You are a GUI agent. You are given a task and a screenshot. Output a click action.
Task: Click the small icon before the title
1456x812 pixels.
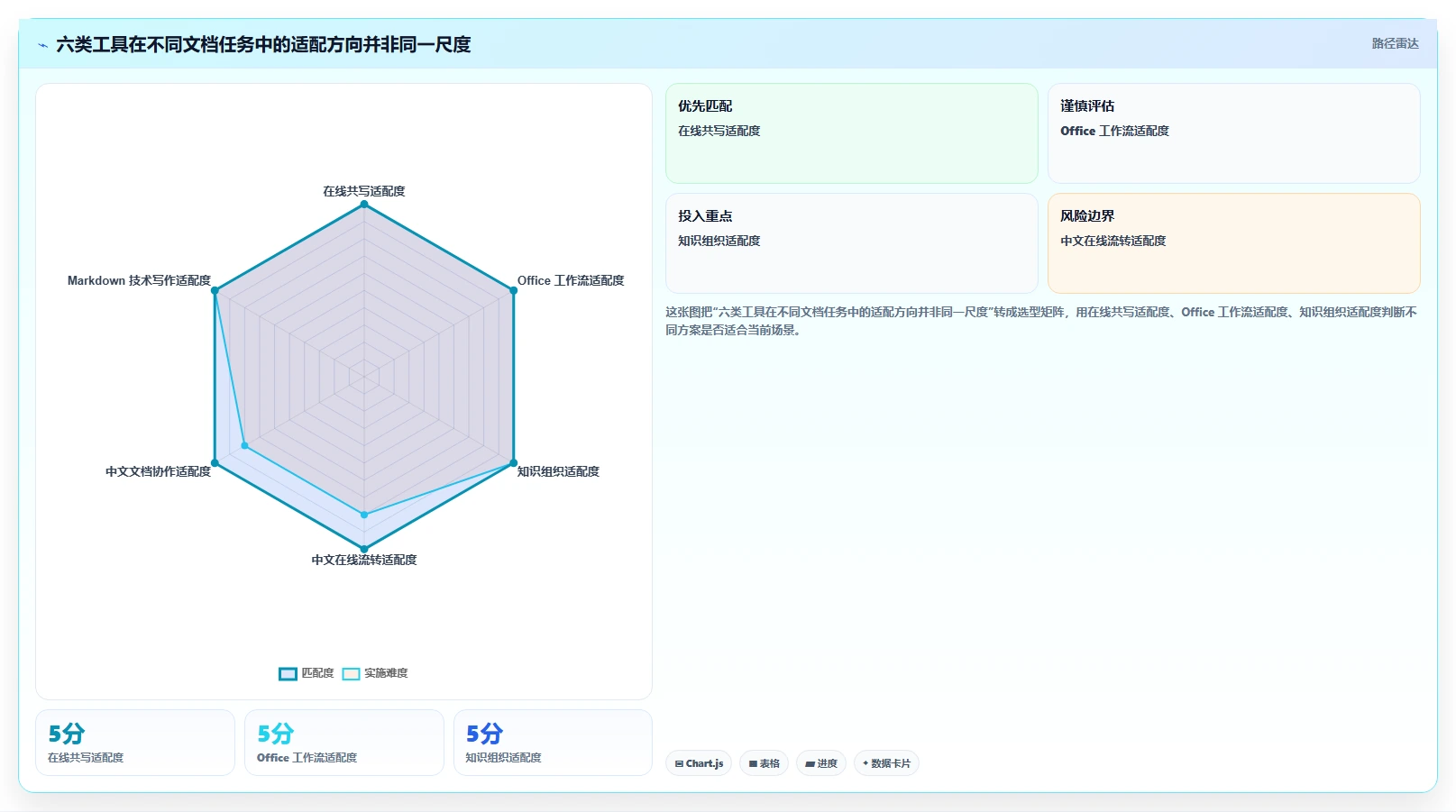[42, 44]
